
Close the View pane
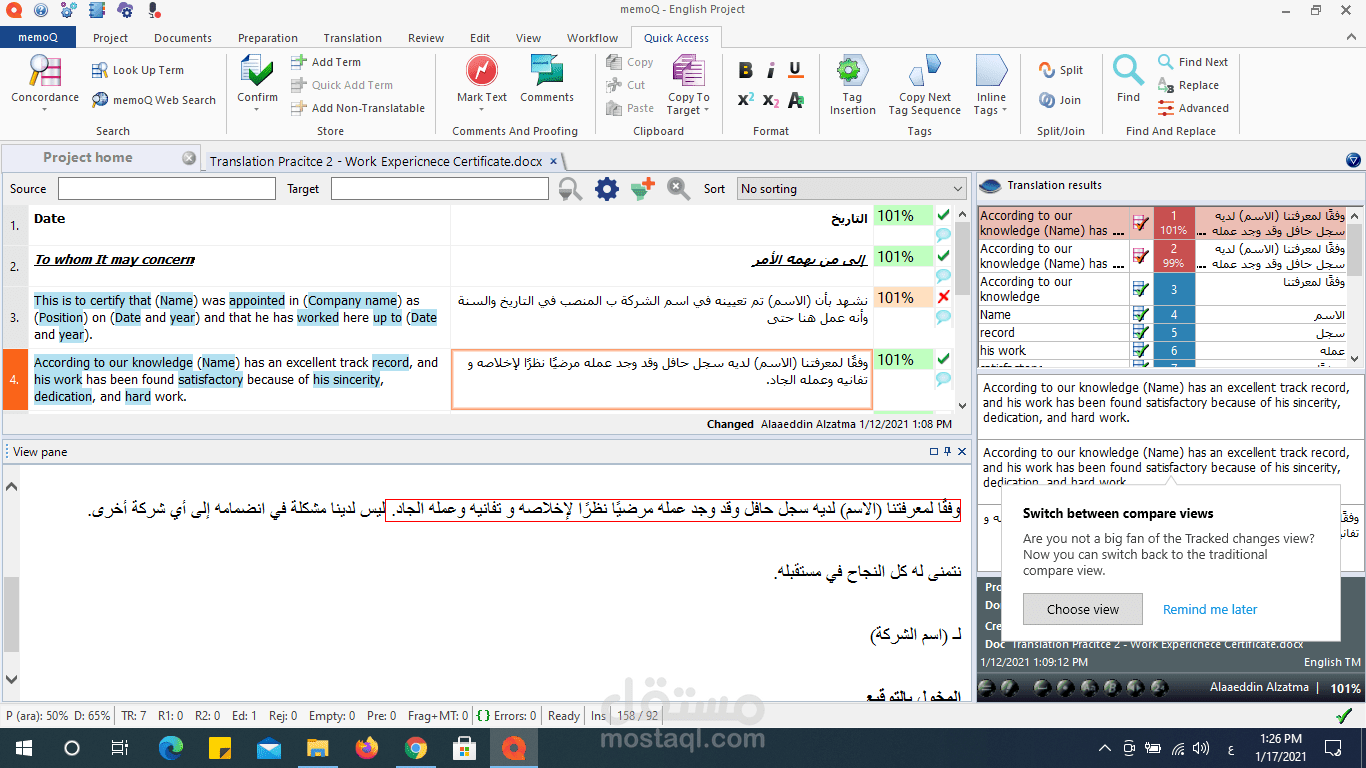pos(962,452)
